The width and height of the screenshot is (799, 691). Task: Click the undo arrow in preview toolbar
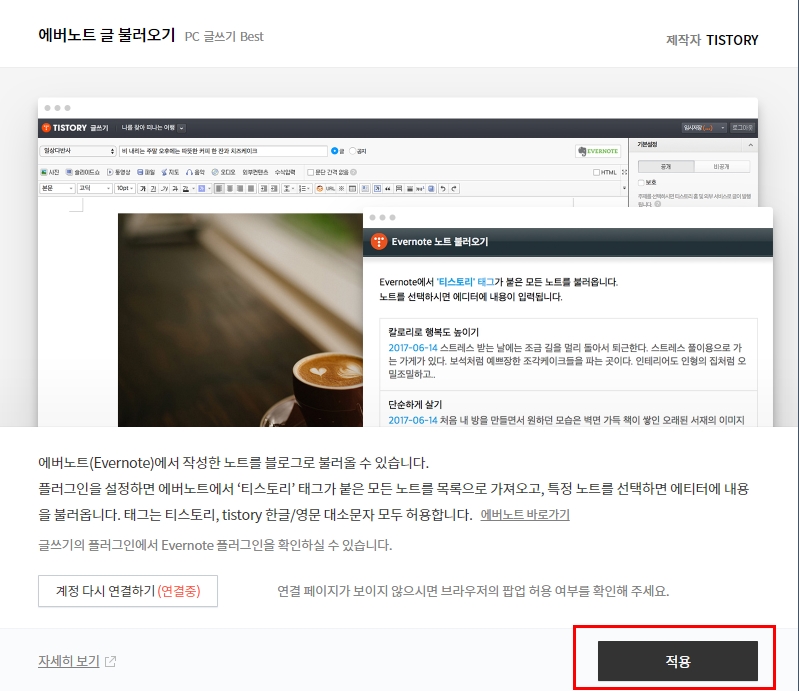(x=443, y=189)
